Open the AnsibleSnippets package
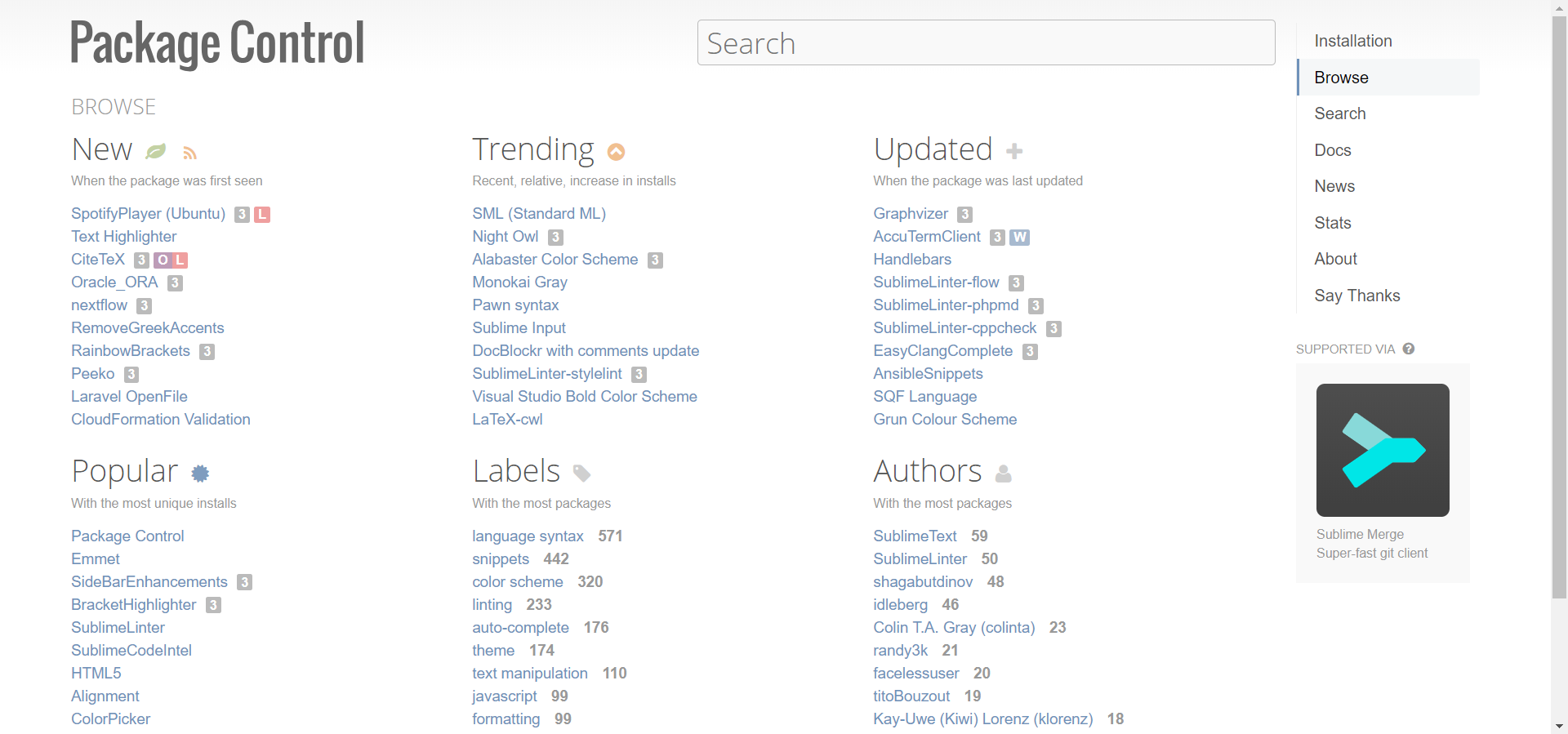The image size is (1568, 734). (928, 374)
